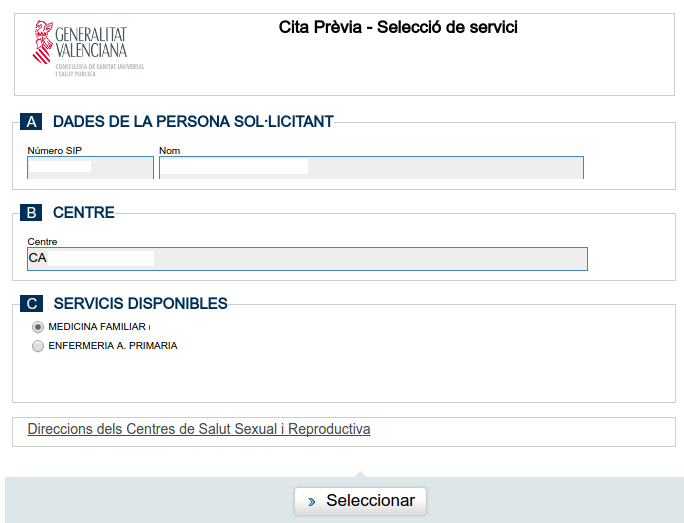This screenshot has width=684, height=523.
Task: Click the Nom input field
Action: click(371, 167)
